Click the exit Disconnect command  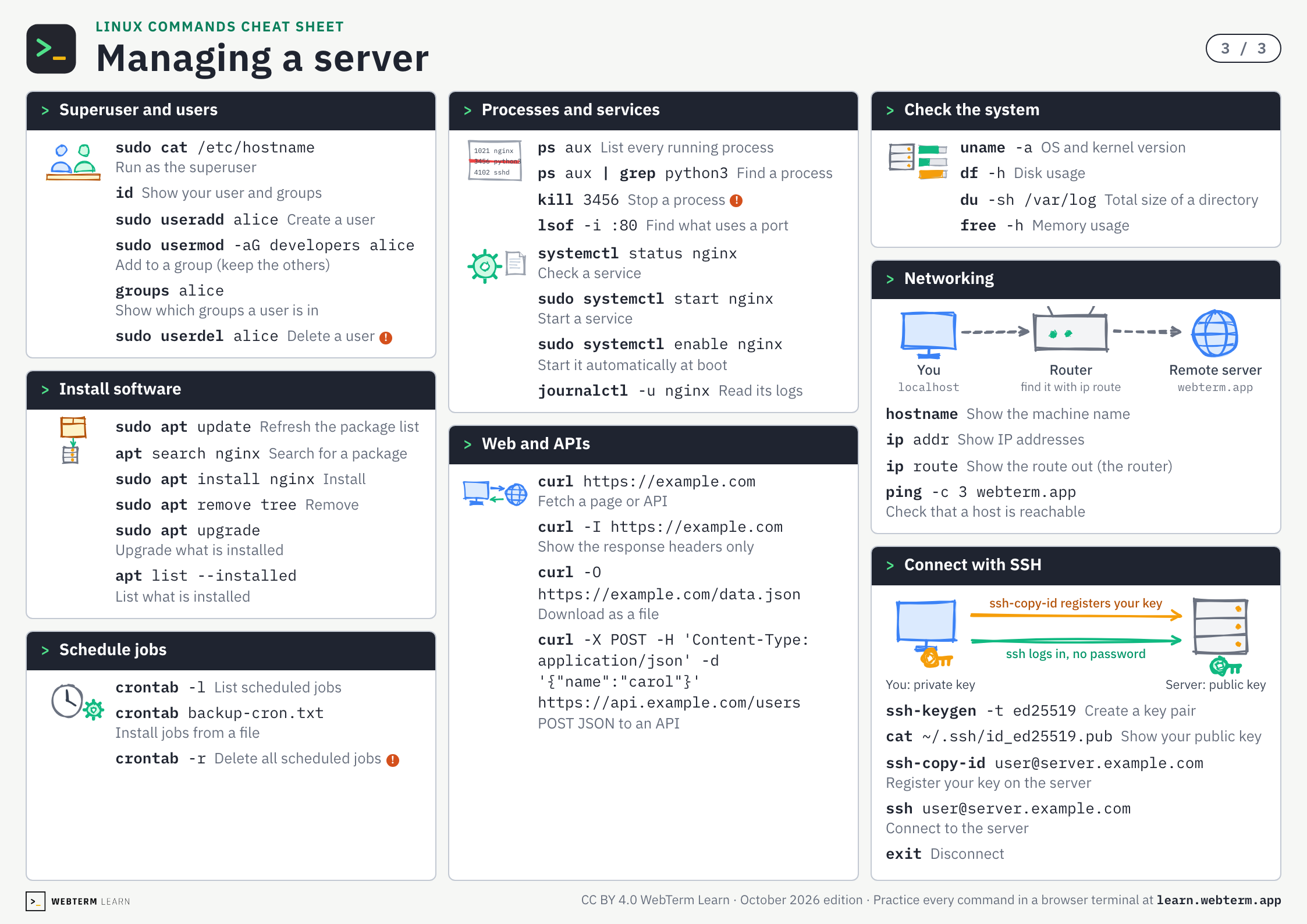coord(944,854)
